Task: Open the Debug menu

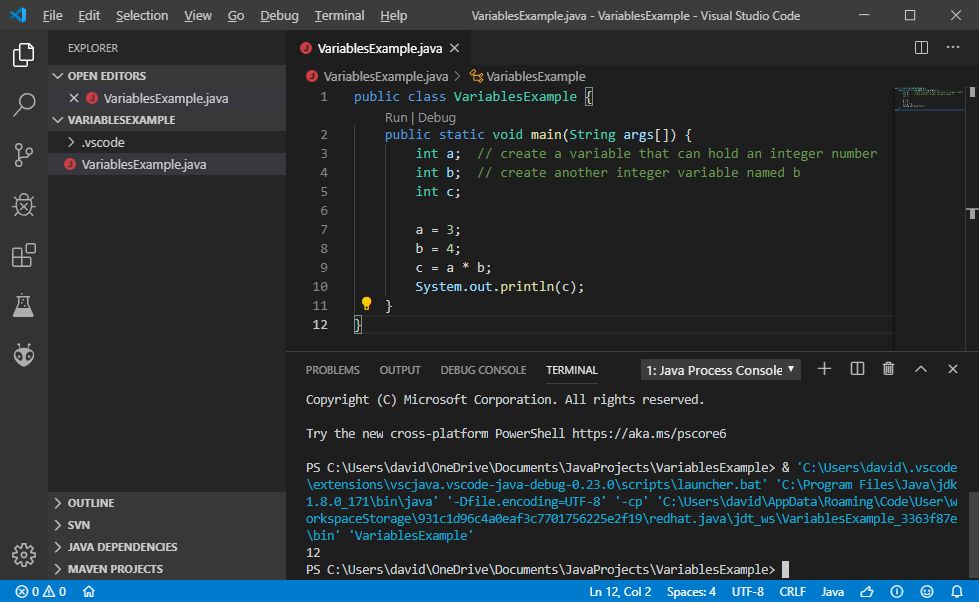Action: (x=279, y=16)
